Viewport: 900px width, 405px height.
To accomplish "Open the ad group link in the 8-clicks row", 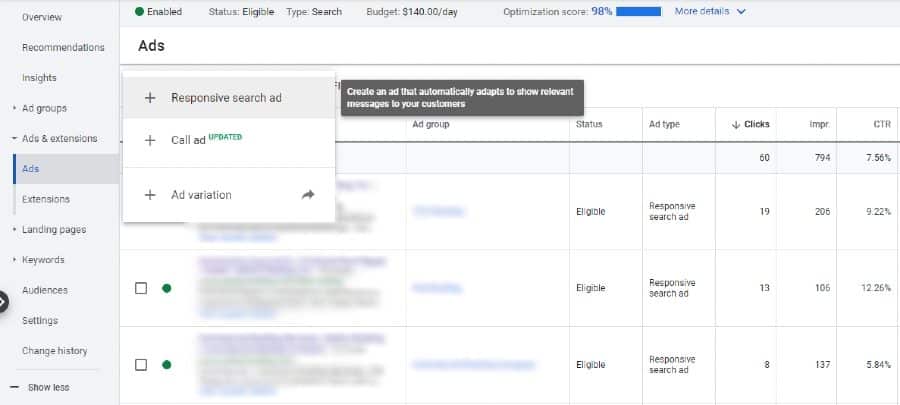I will 473,364.
